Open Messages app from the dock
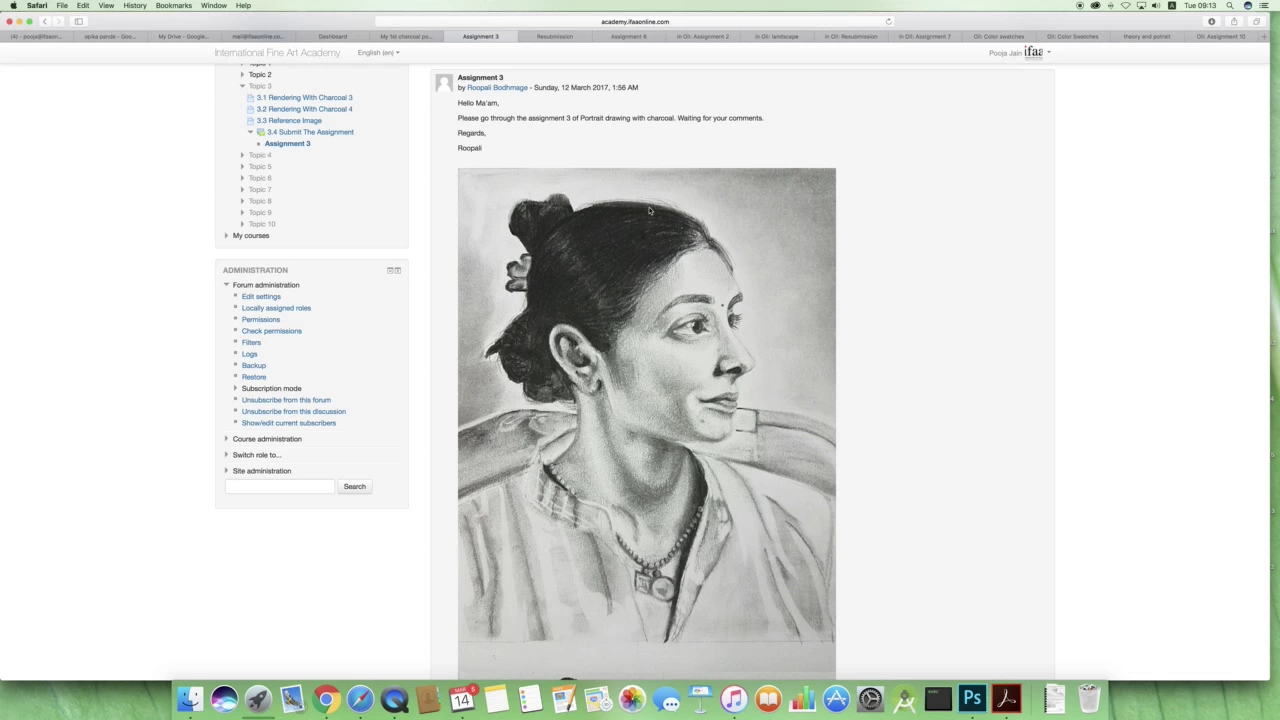The height and width of the screenshot is (720, 1280). [666, 700]
